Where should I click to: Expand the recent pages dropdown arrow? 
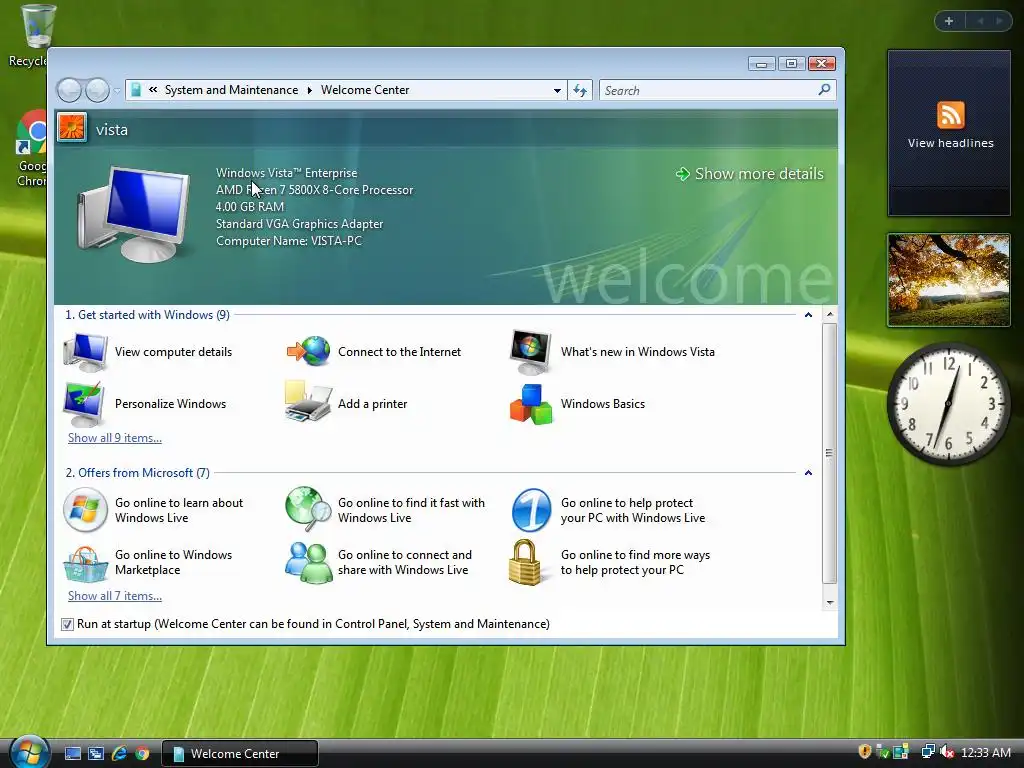pos(116,91)
